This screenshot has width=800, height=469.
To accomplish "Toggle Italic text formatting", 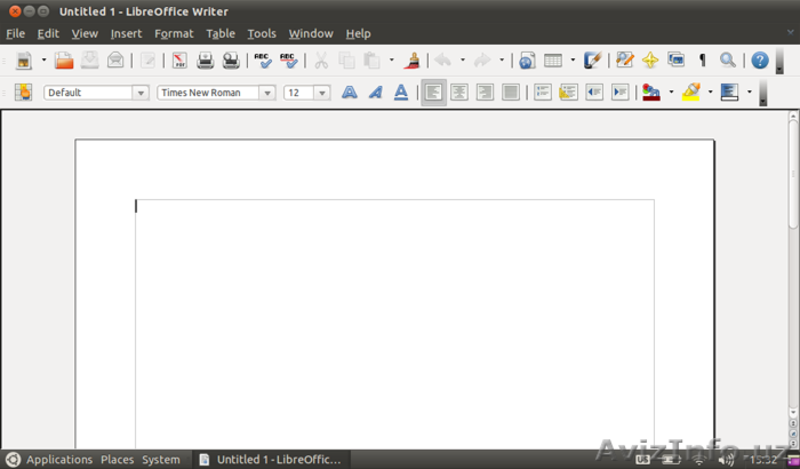I will (375, 93).
